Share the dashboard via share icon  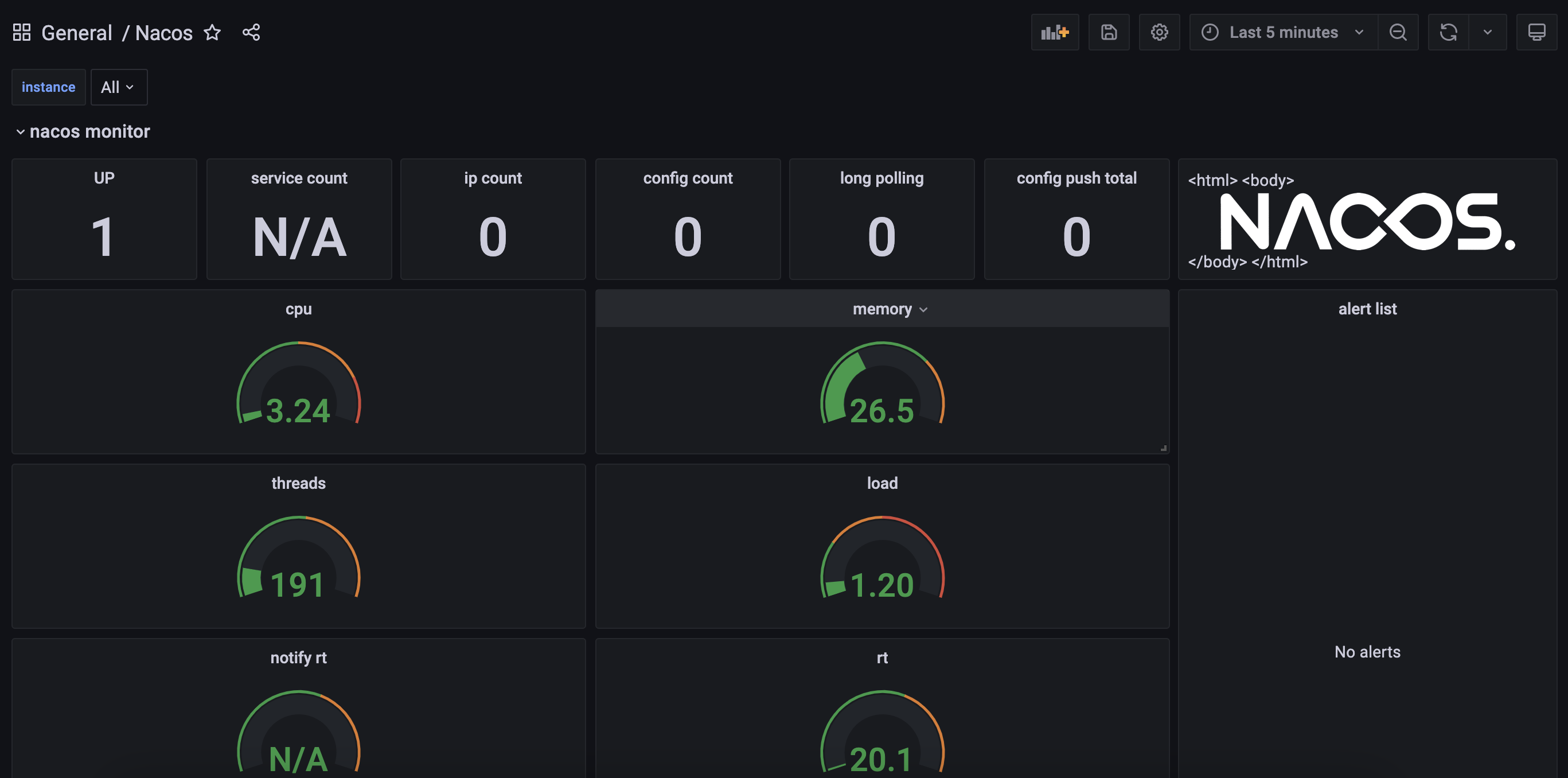coord(251,32)
